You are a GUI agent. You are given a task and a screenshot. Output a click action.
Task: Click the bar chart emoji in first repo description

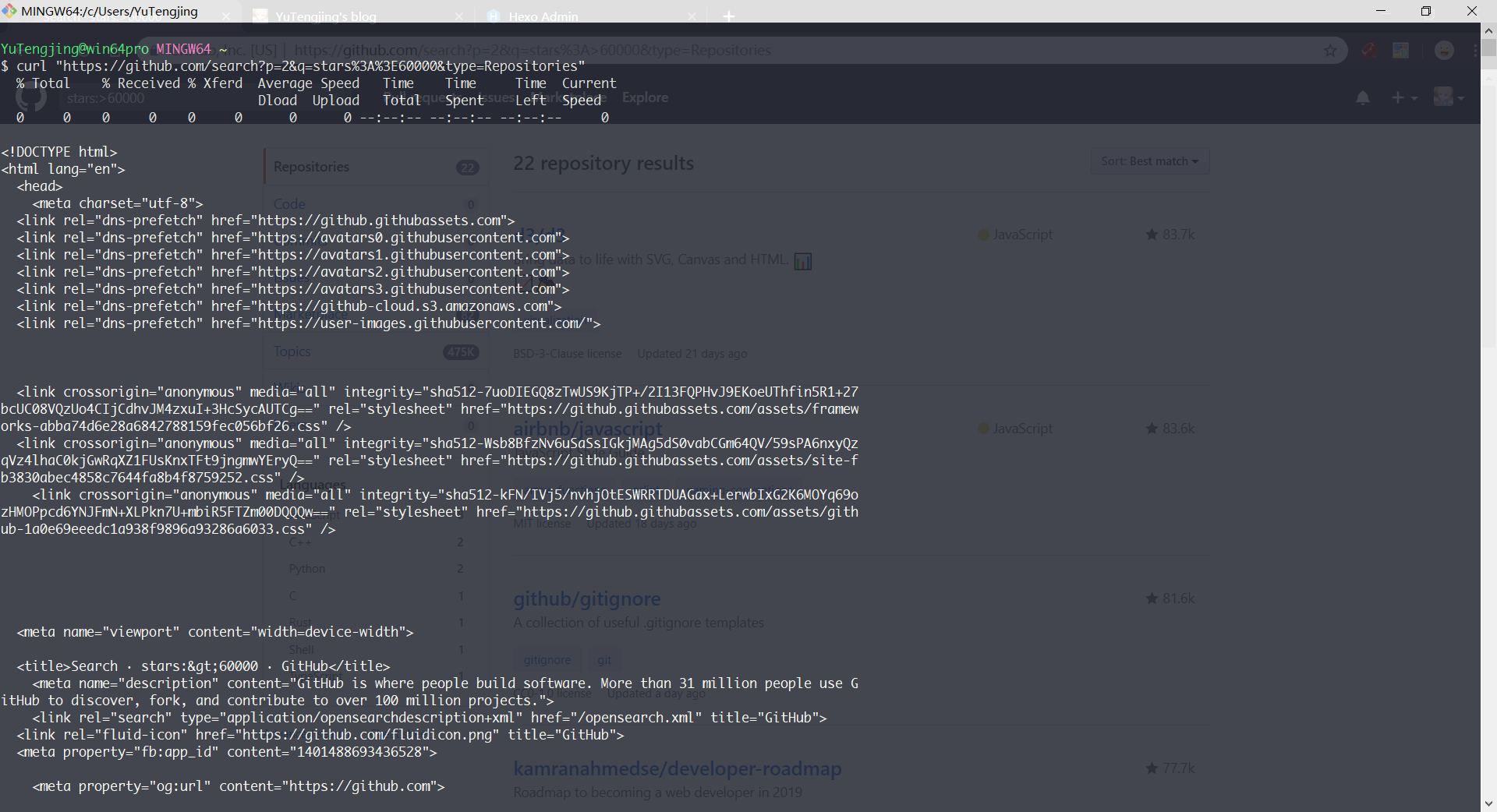click(803, 261)
